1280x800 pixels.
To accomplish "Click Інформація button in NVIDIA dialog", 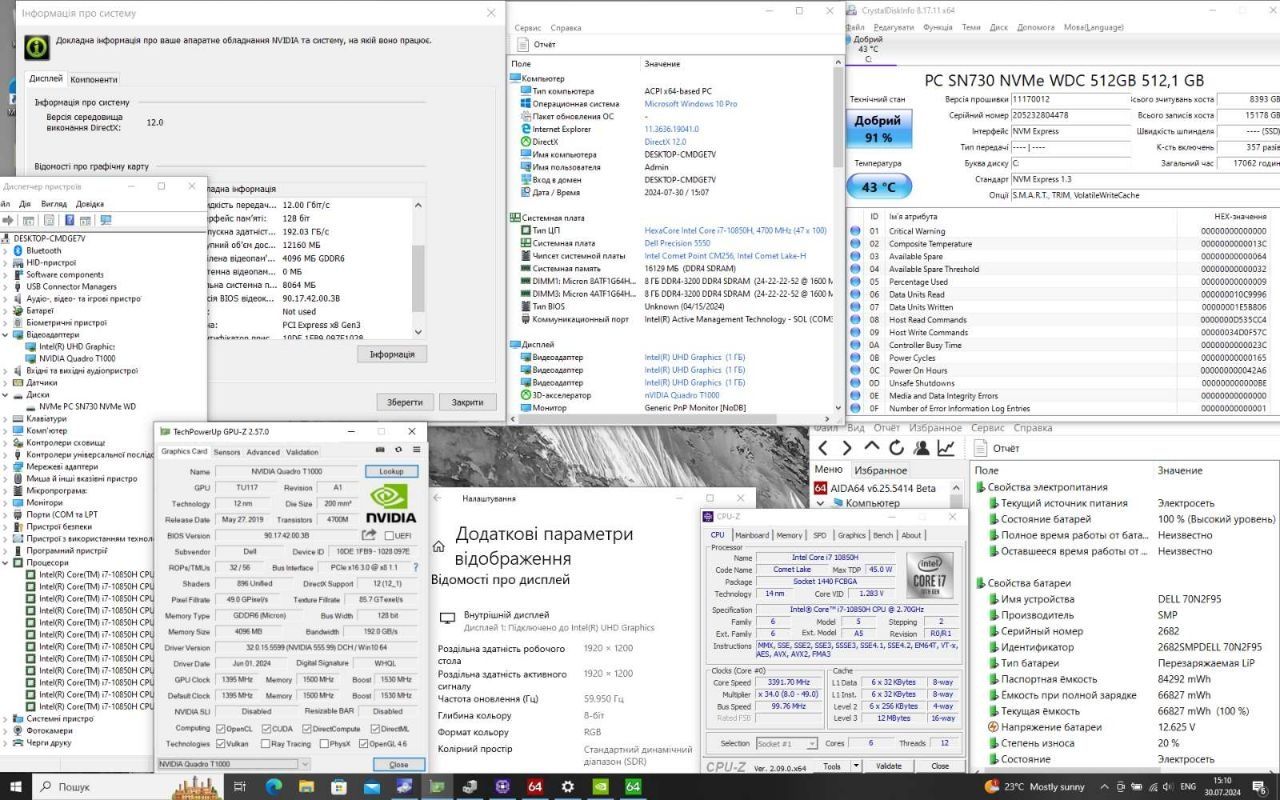I will 392,354.
